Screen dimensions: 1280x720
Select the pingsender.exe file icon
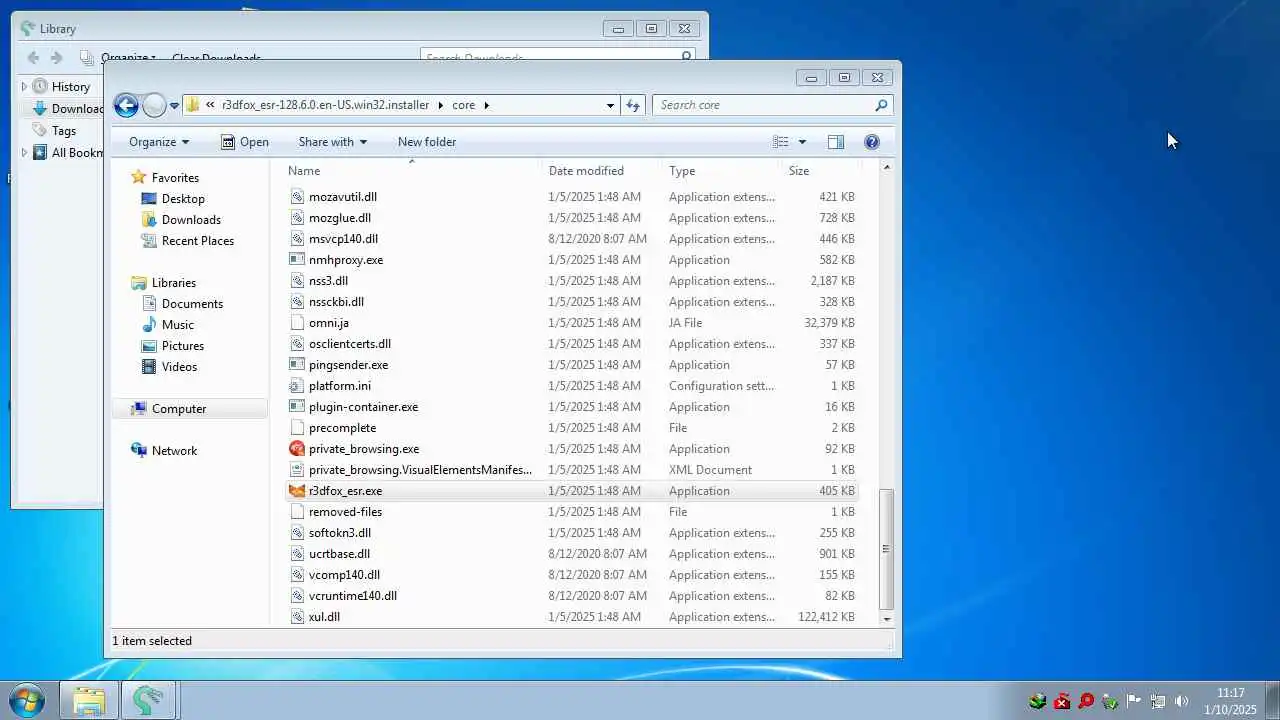(297, 365)
